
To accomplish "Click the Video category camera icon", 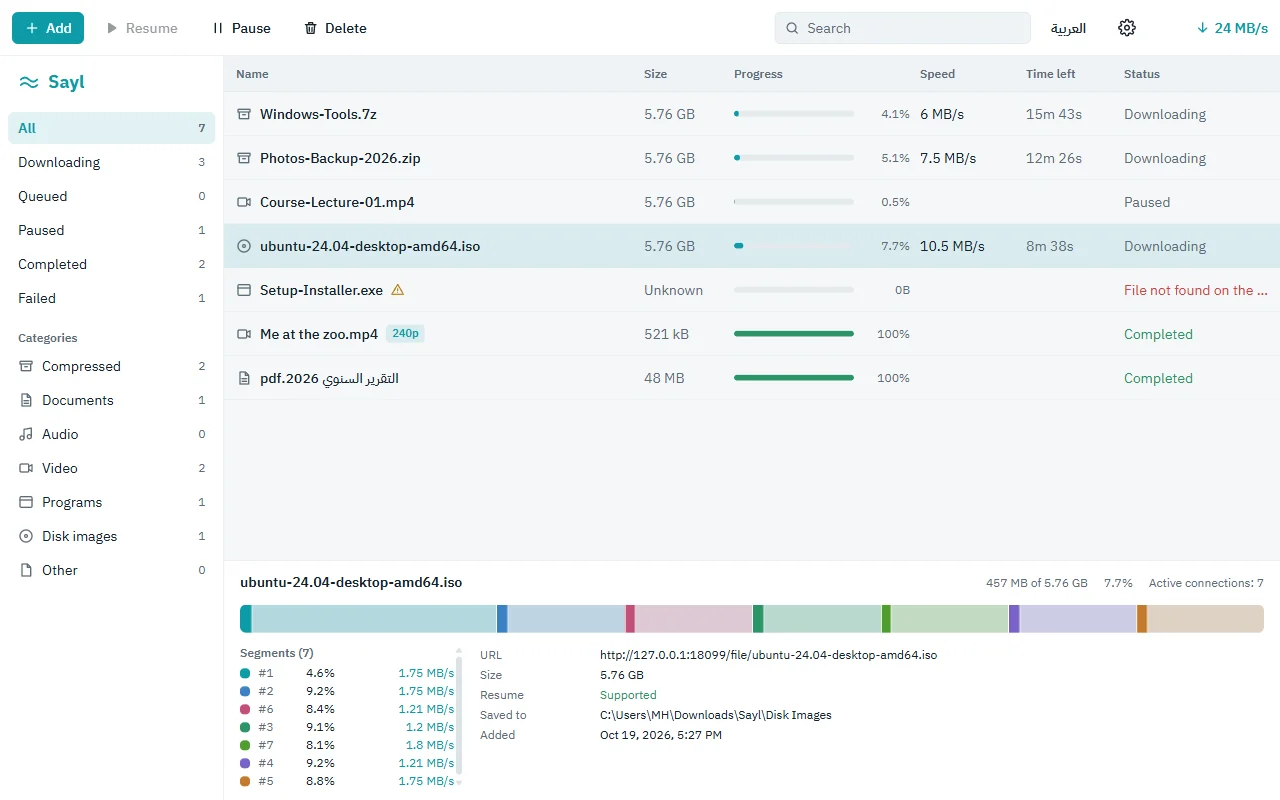I will (26, 468).
